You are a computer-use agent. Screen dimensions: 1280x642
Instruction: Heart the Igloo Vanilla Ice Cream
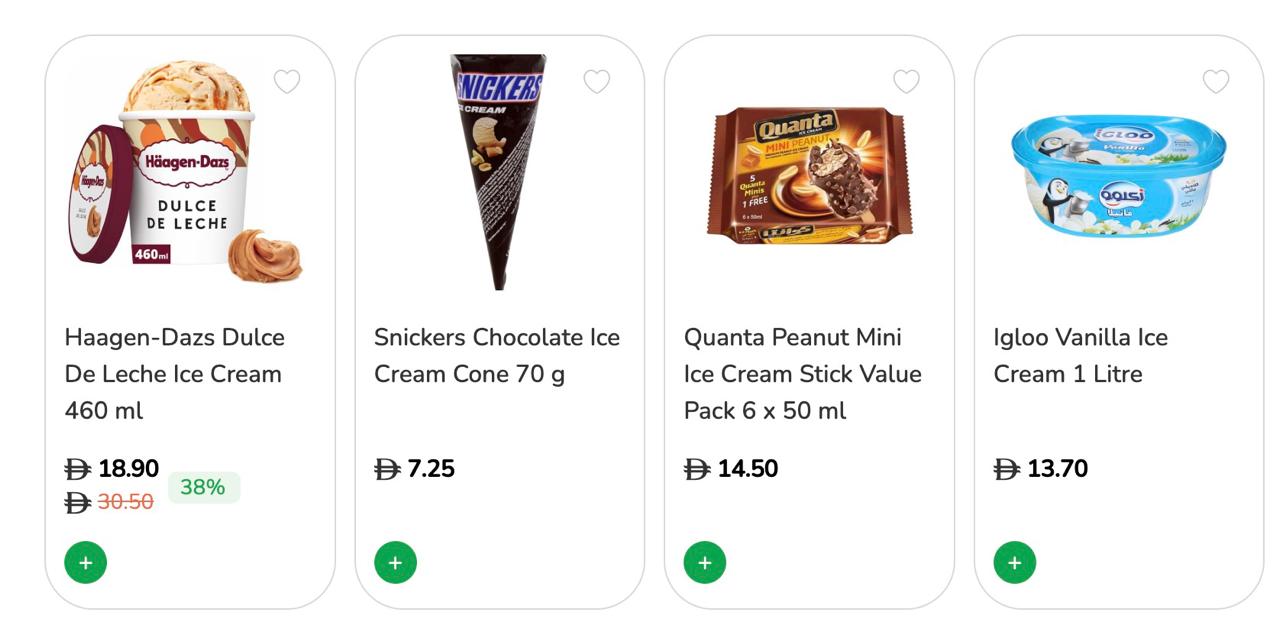[1216, 81]
